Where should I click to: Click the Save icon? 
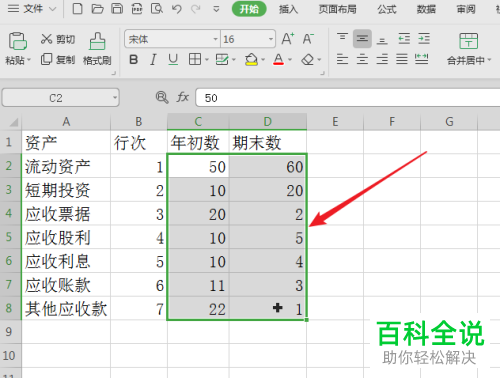tap(117, 9)
